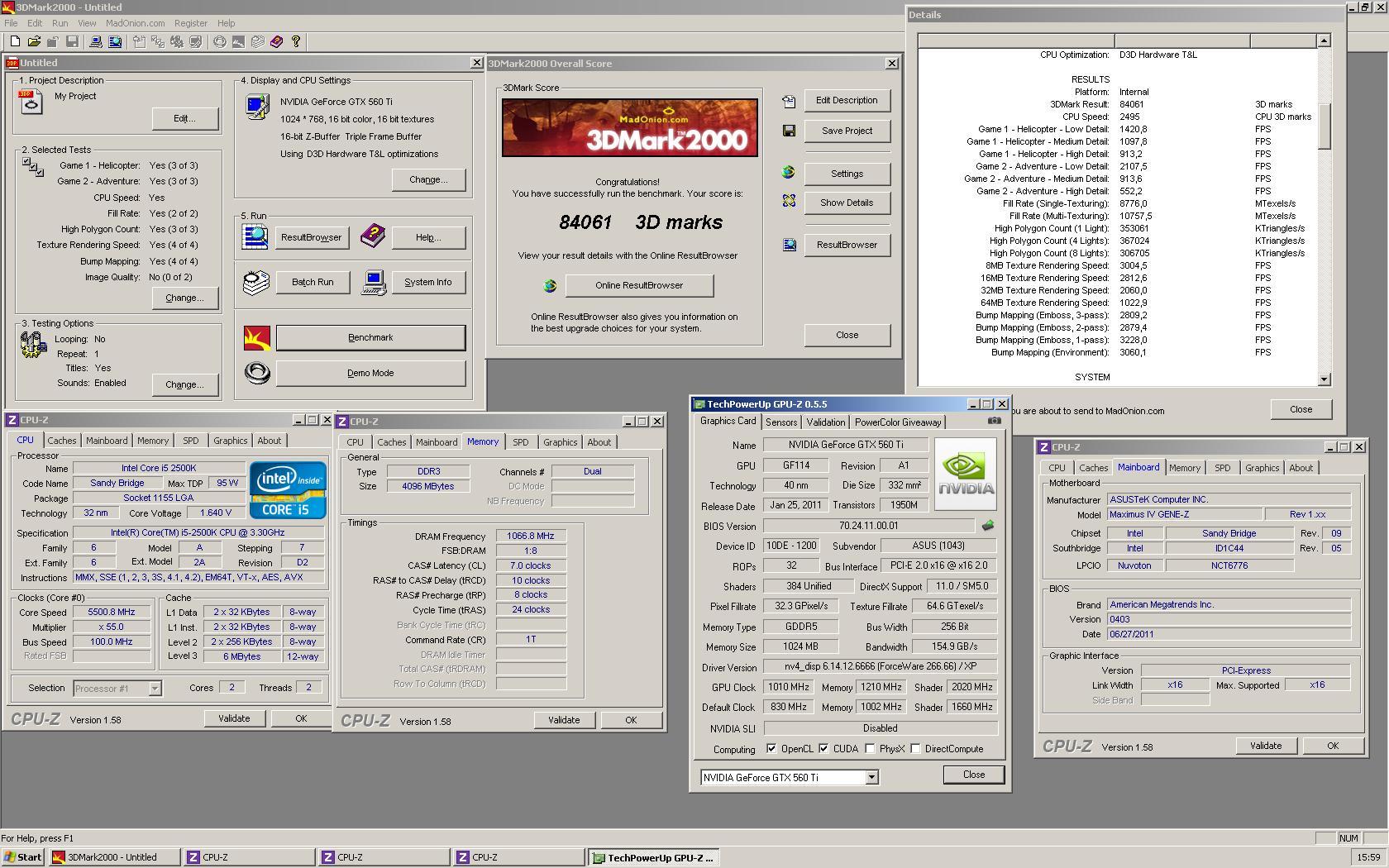Click the BIOS save chip icon in GPU-Z
1389x868 pixels.
987,525
